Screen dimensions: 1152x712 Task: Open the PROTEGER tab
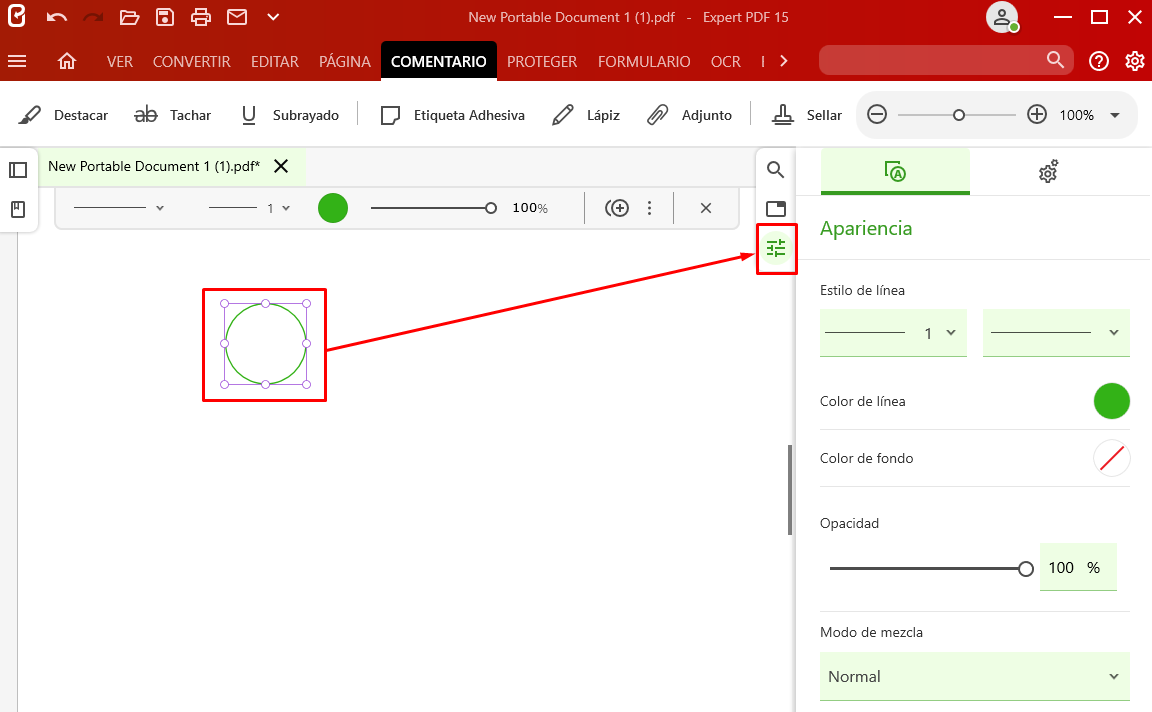pos(542,62)
